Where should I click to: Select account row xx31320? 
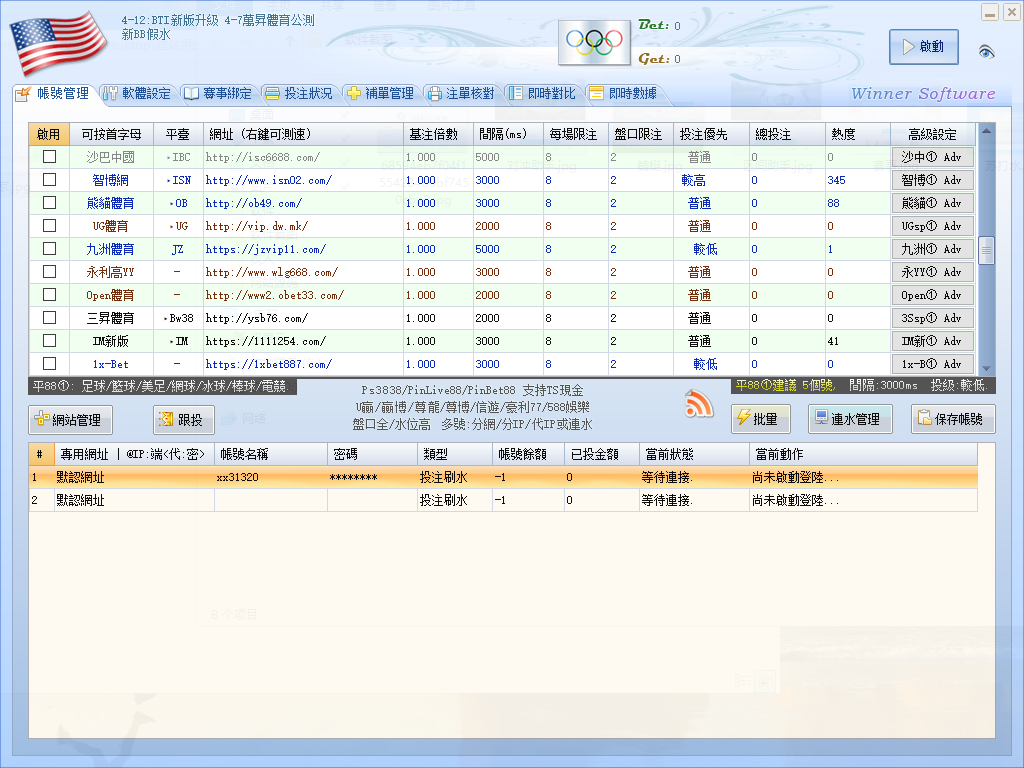(x=237, y=478)
